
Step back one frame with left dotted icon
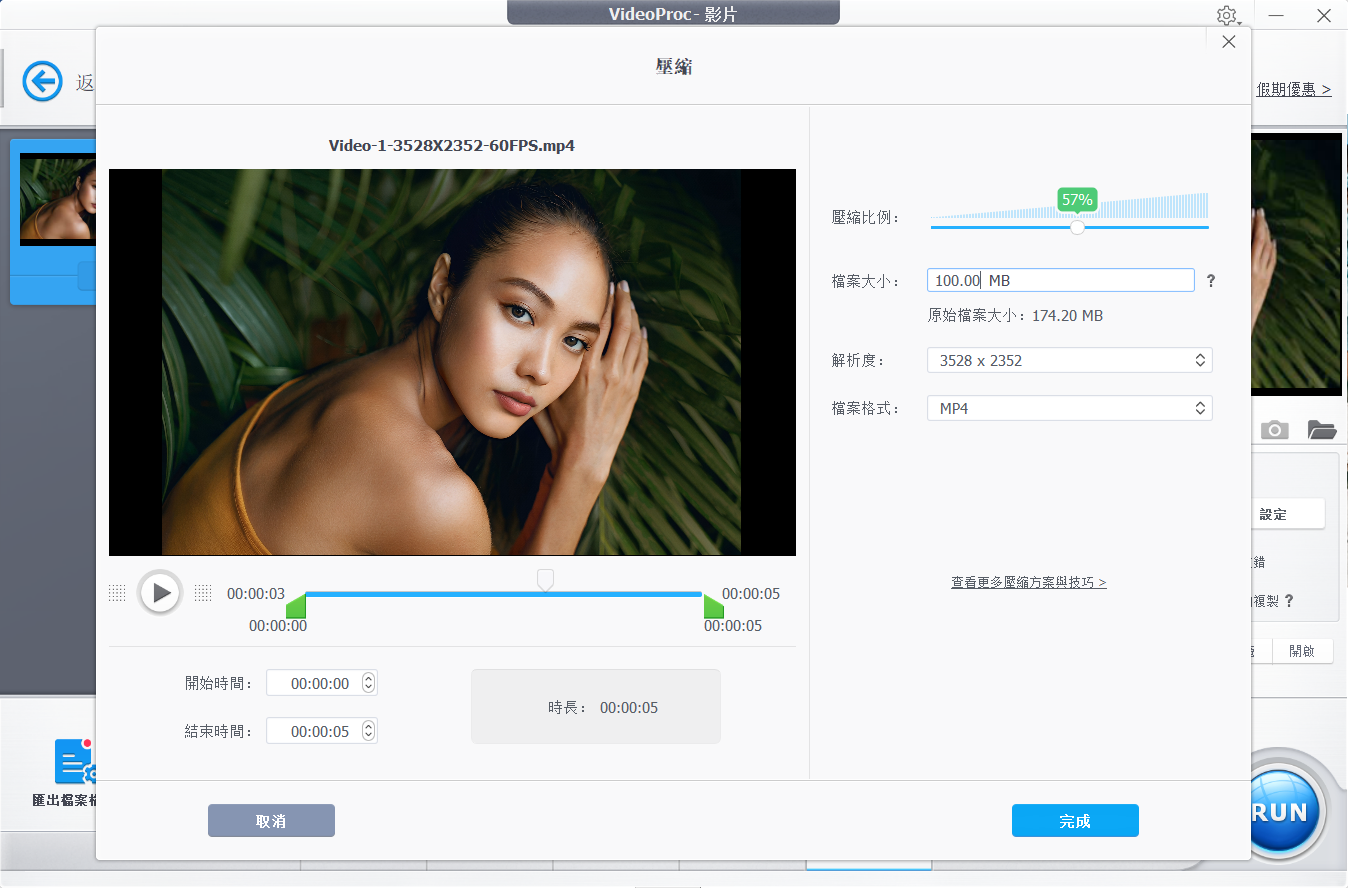tap(117, 593)
